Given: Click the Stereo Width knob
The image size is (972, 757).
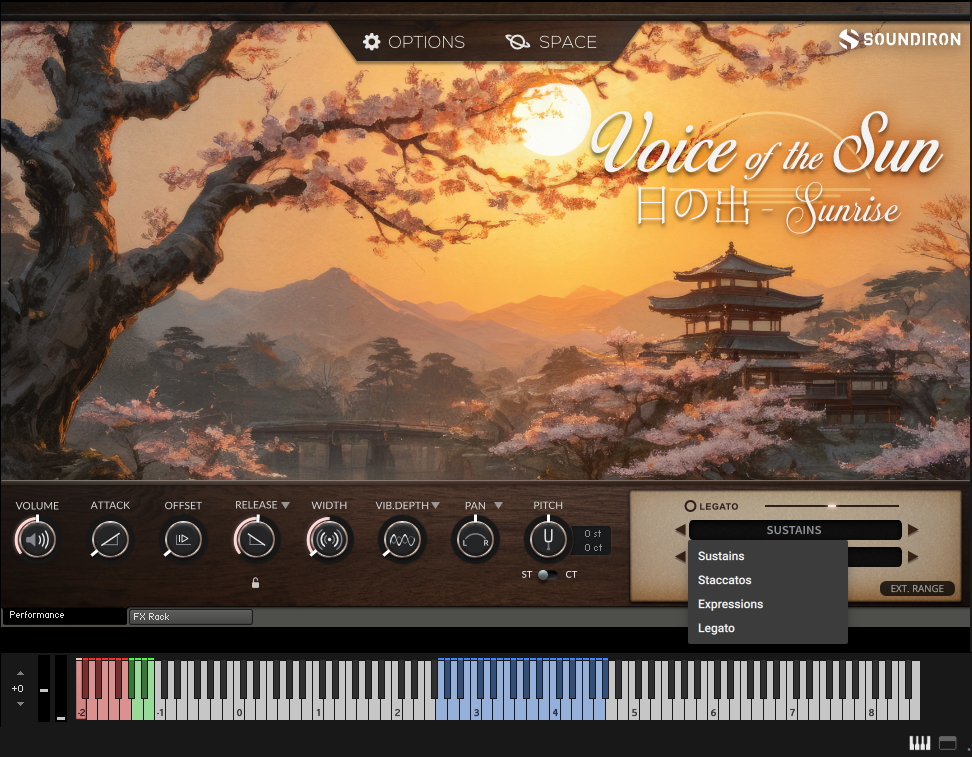Looking at the screenshot, I should point(329,541).
